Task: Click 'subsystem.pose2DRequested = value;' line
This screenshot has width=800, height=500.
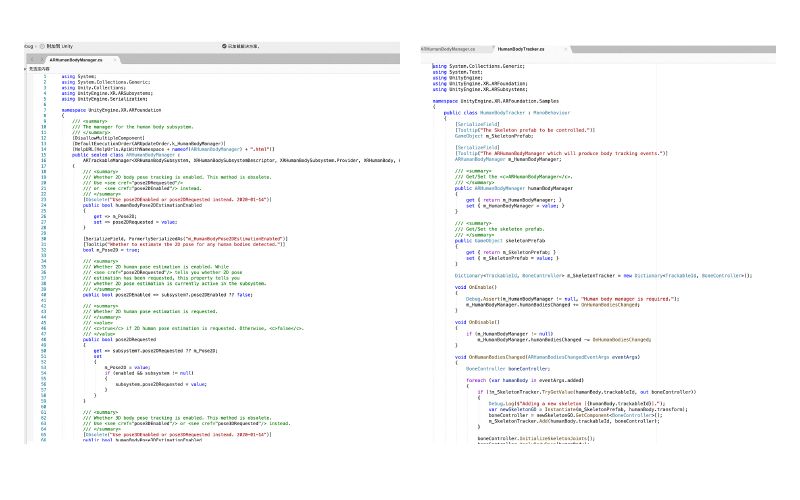Action: coord(161,384)
